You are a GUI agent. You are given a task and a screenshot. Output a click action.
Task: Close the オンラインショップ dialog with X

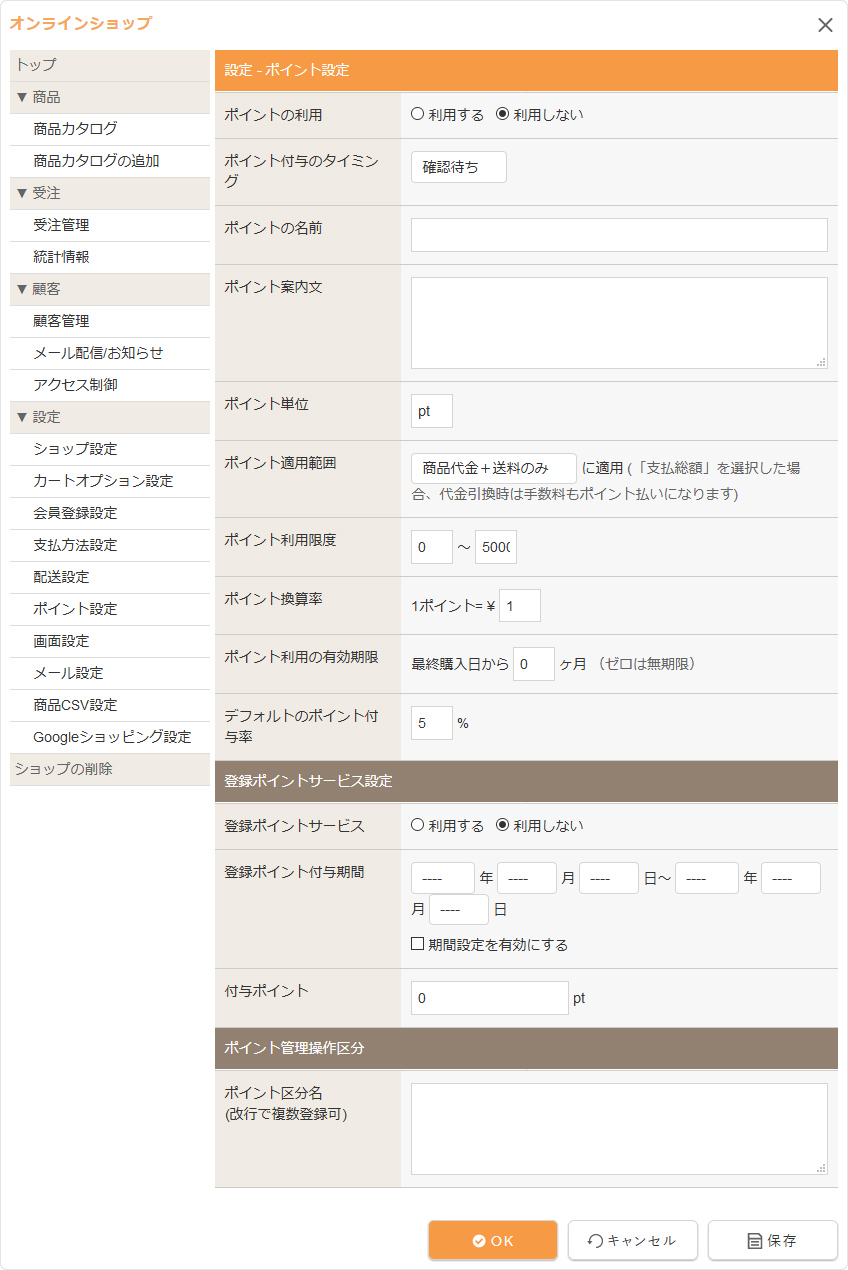pos(825,25)
